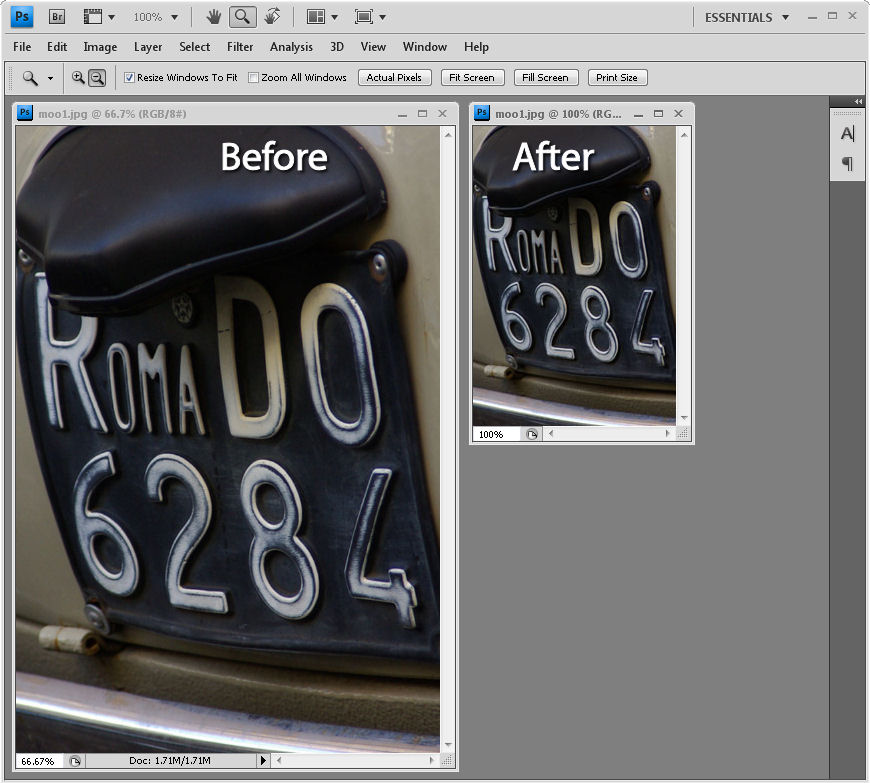
Task: Open the Paragraph panel icon
Action: pos(847,163)
